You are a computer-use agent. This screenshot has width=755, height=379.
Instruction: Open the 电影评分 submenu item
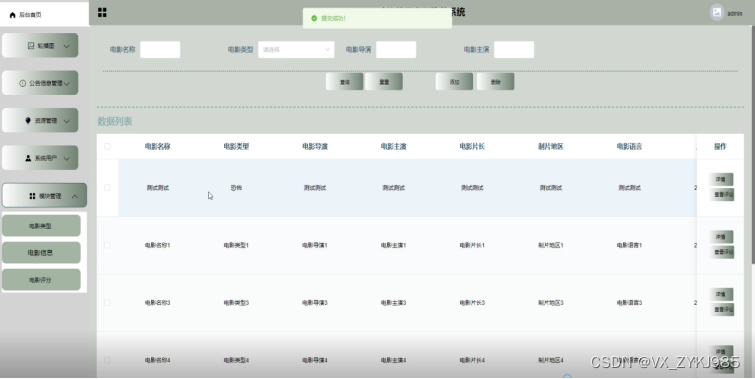pos(41,280)
